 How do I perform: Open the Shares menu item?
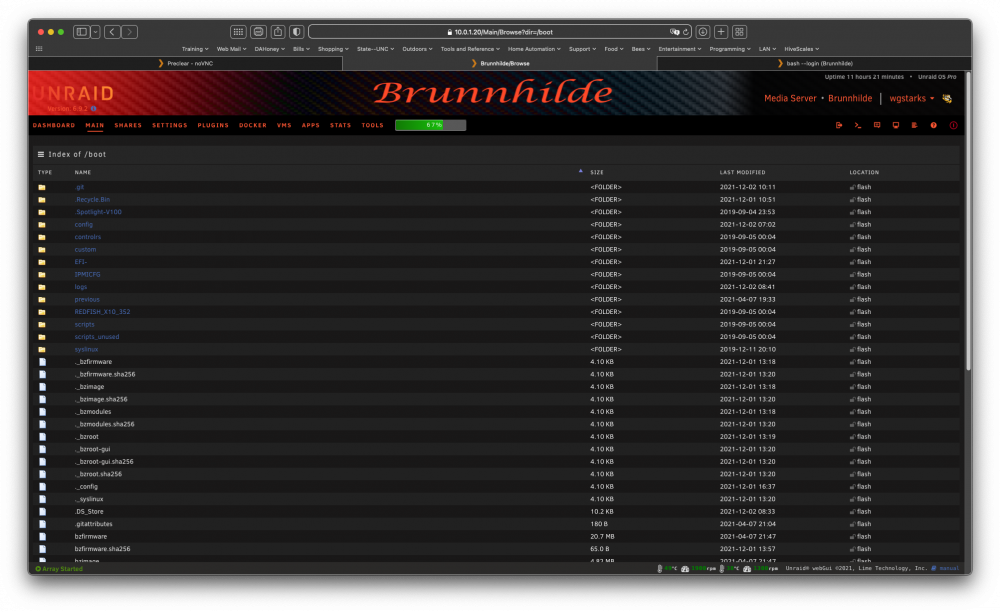click(128, 126)
